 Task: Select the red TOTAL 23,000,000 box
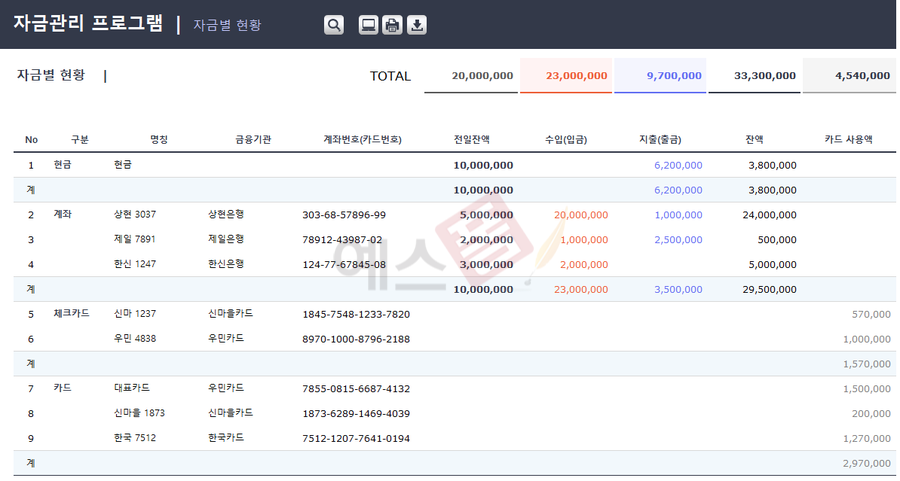[x=566, y=76]
